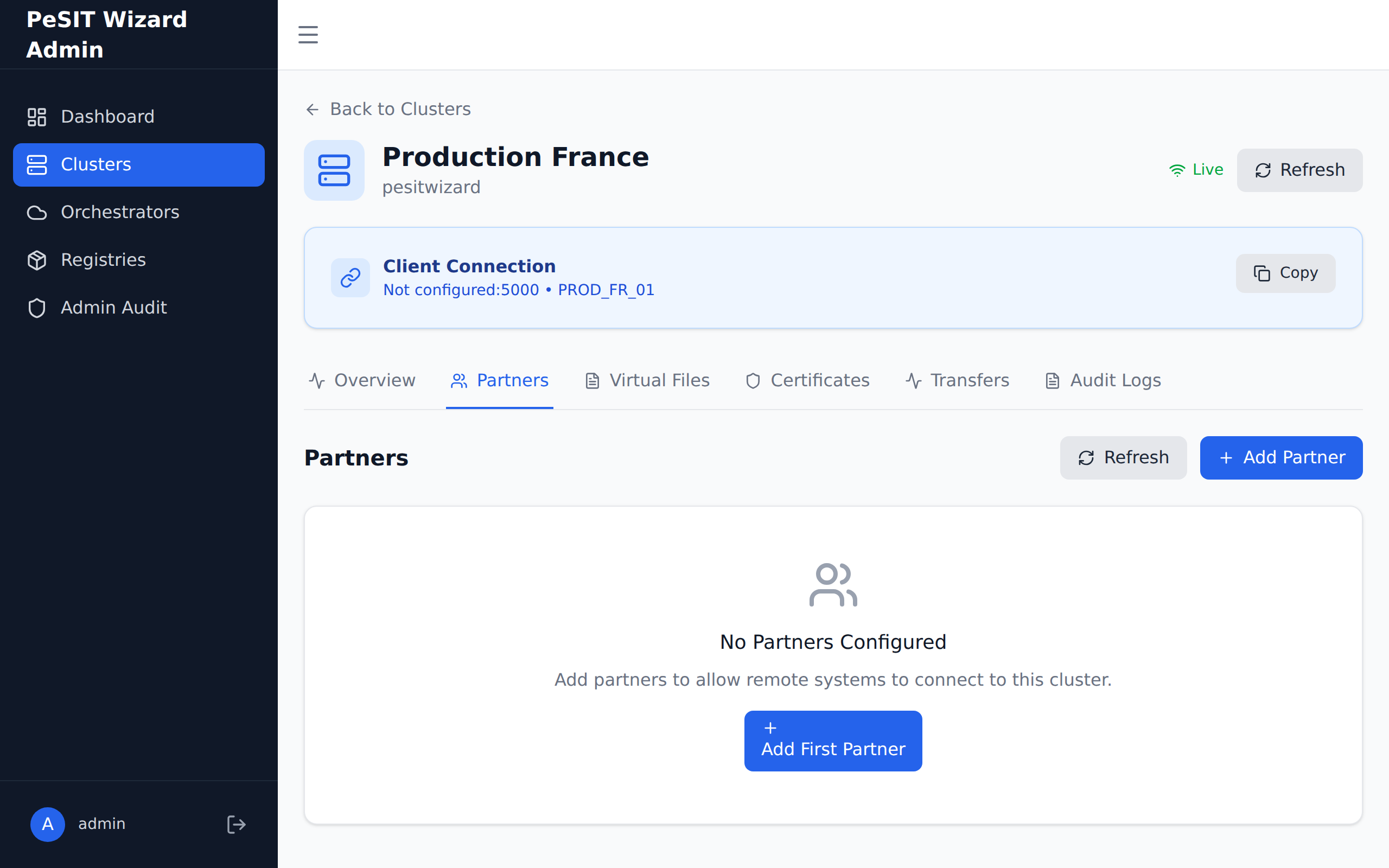Screen dimensions: 1389x868
Task: Click the Production France cluster server icon
Action: point(334,170)
